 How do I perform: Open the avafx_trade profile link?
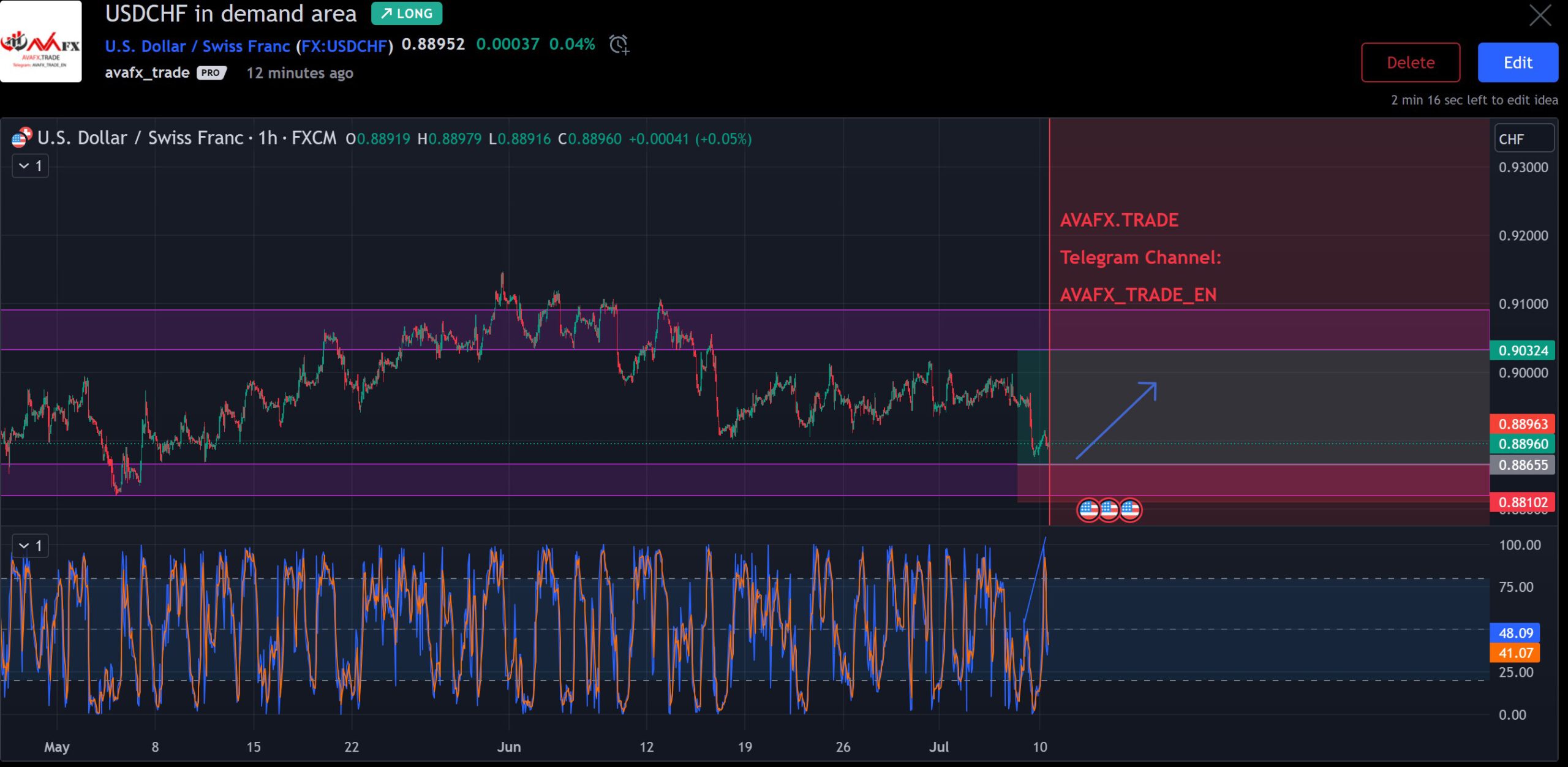point(147,72)
